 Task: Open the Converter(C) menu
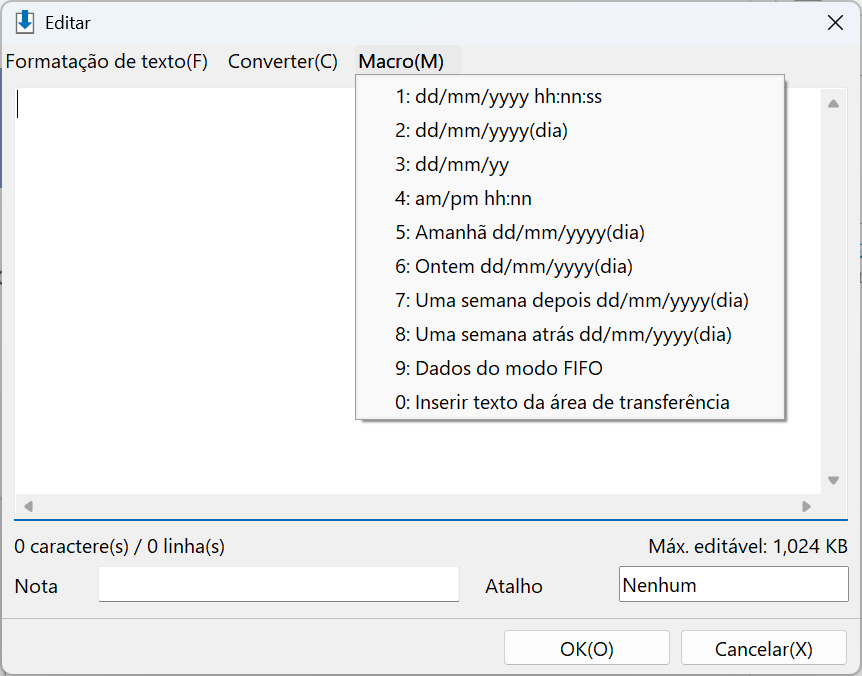pyautogui.click(x=283, y=61)
